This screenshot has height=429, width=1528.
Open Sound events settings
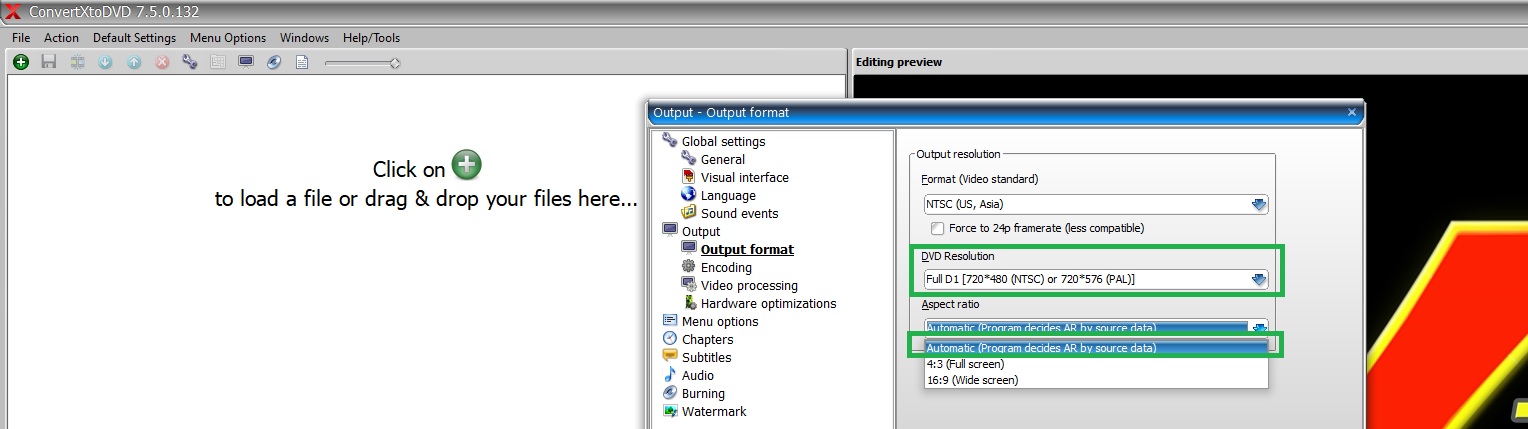tap(739, 213)
